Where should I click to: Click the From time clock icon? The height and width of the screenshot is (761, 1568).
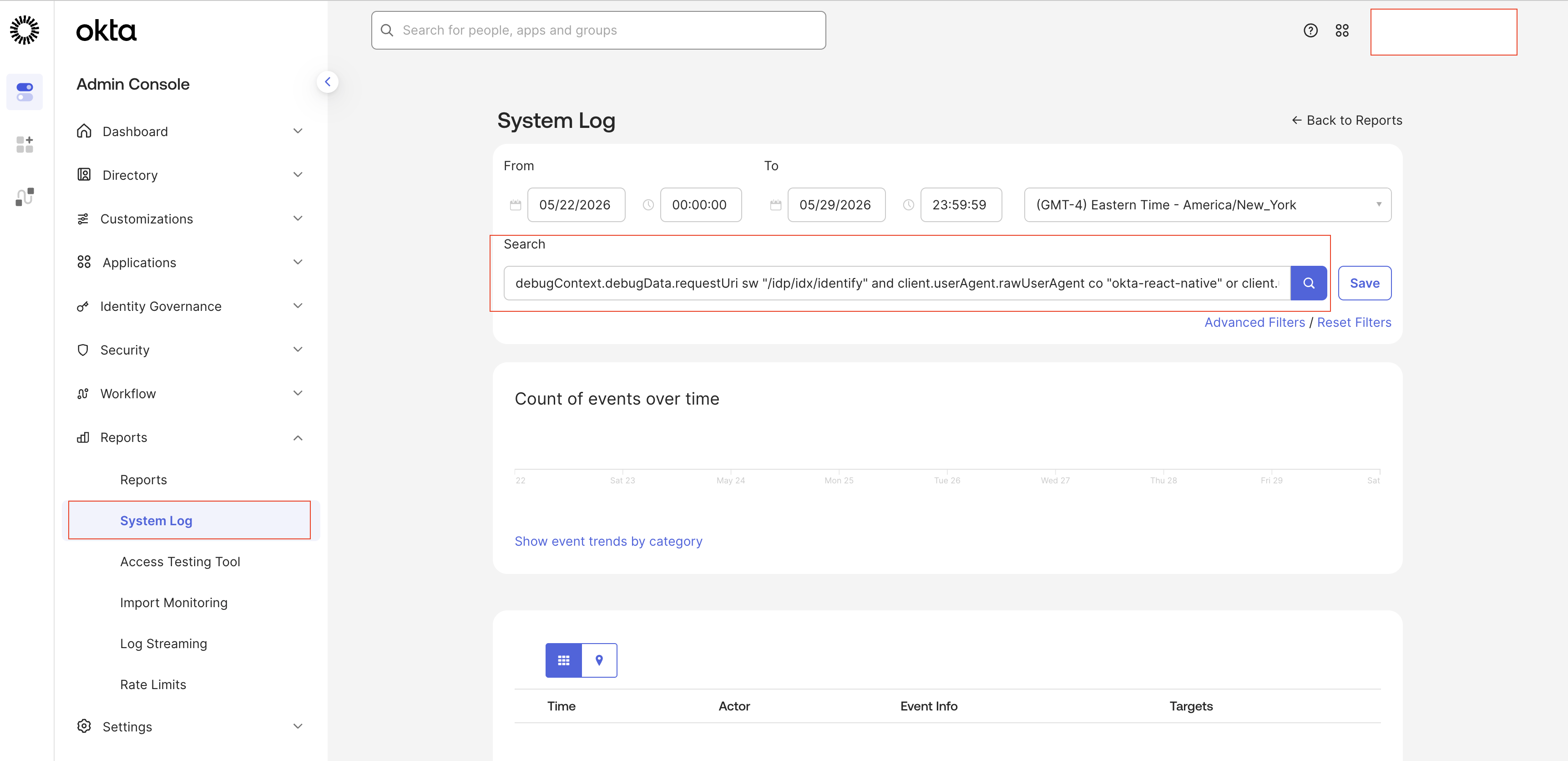[x=648, y=205]
